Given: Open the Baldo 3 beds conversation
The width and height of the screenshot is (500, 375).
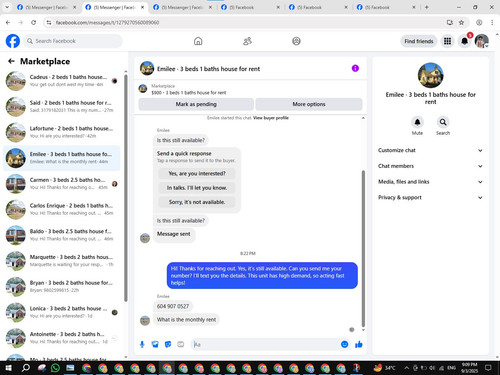Looking at the screenshot, I should [62, 235].
